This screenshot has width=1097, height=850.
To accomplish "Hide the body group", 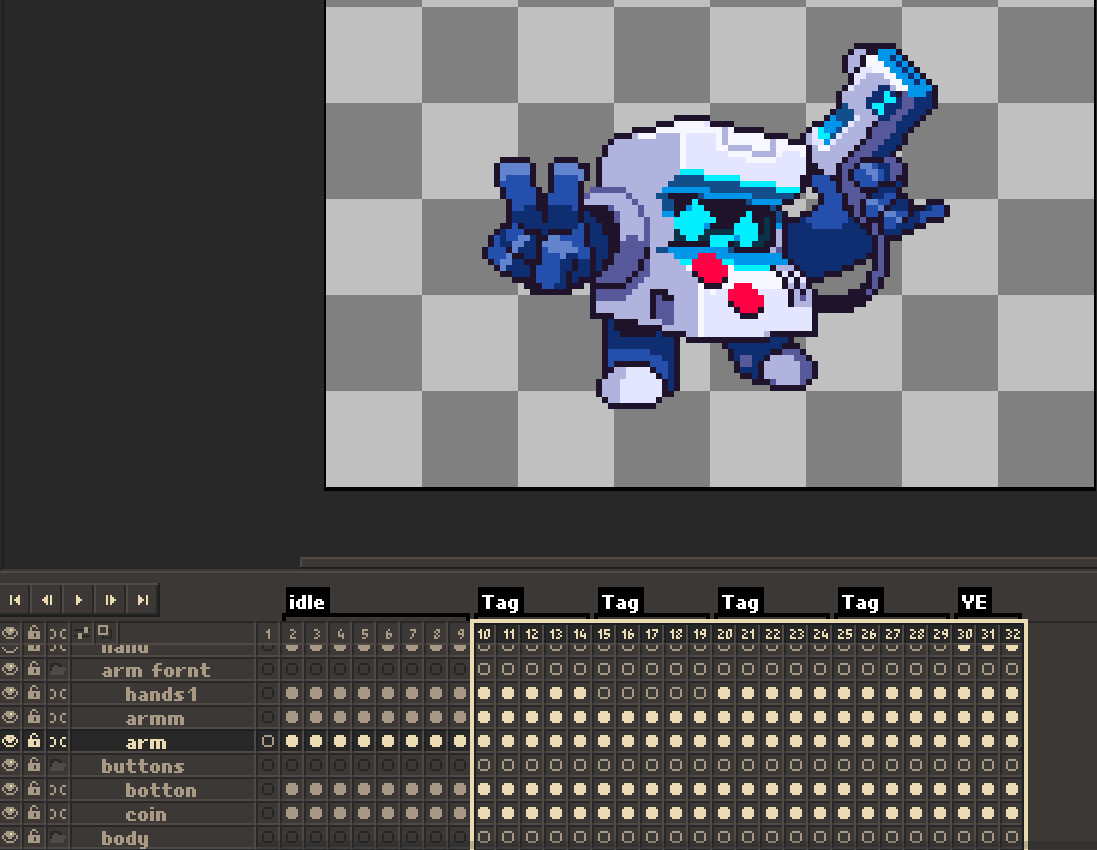I will click(10, 837).
